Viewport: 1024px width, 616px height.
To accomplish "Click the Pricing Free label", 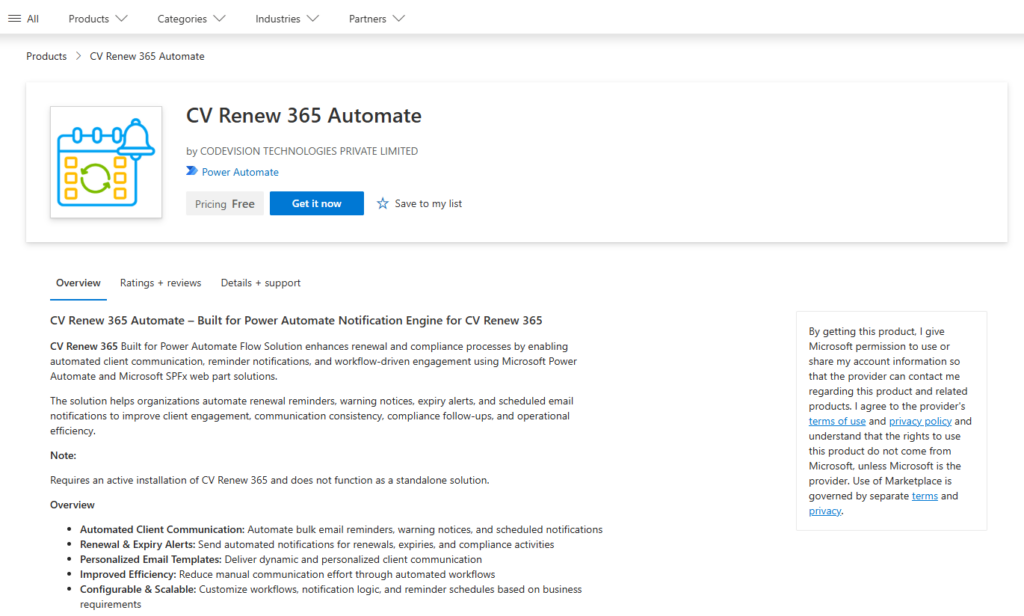I will click(225, 204).
